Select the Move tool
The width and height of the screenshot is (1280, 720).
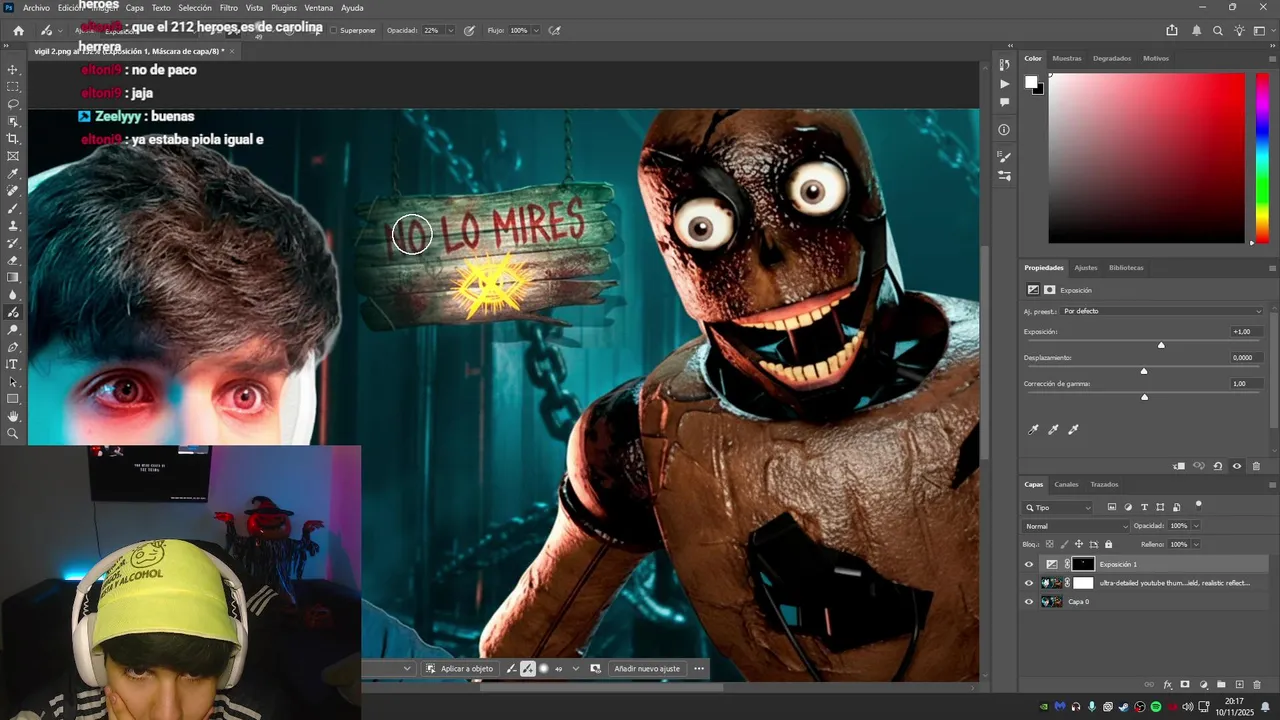point(13,70)
